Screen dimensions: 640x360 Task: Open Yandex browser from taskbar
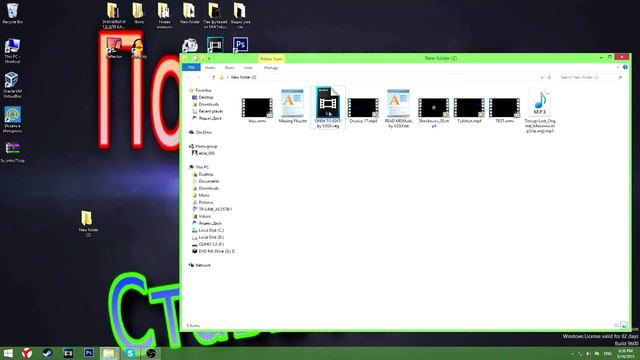27,353
